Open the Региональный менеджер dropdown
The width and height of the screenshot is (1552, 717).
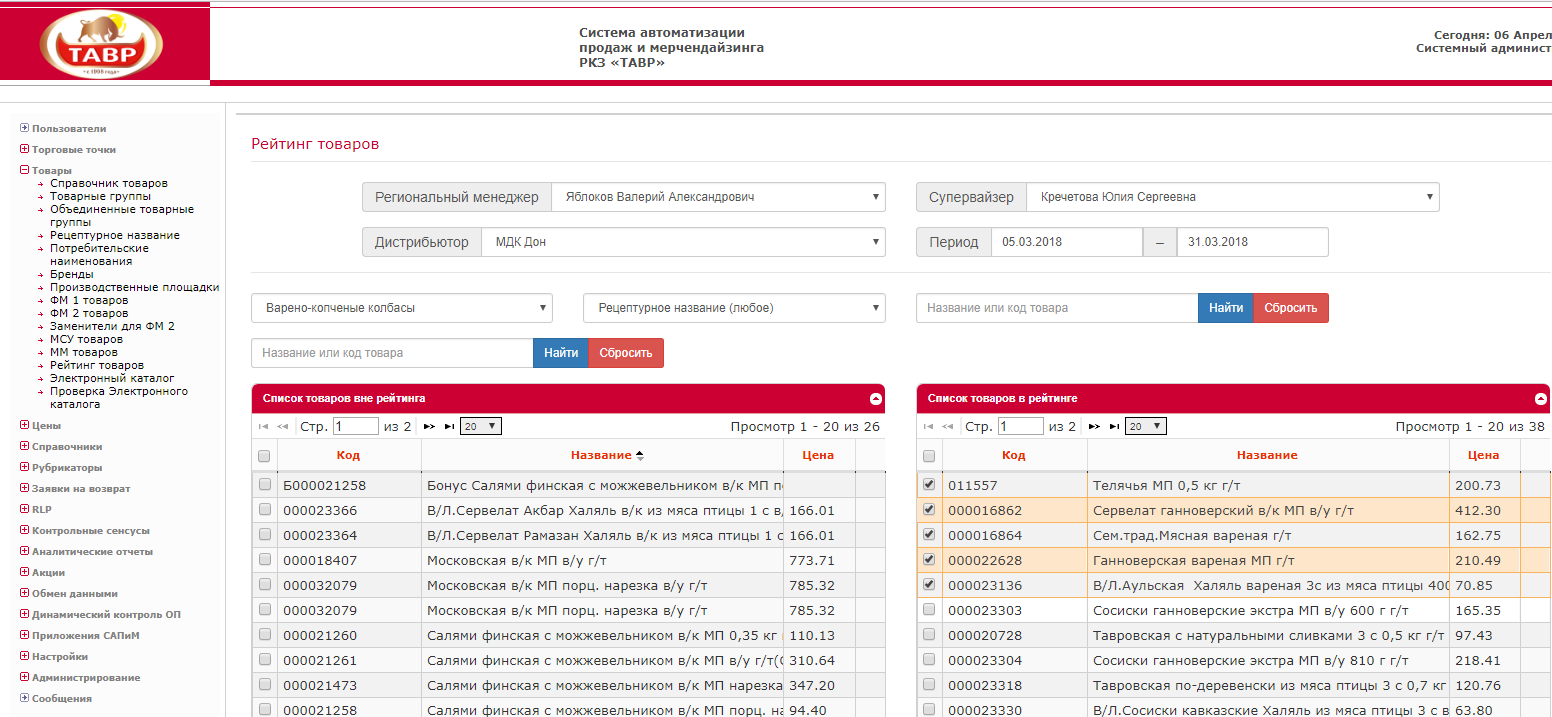click(717, 197)
